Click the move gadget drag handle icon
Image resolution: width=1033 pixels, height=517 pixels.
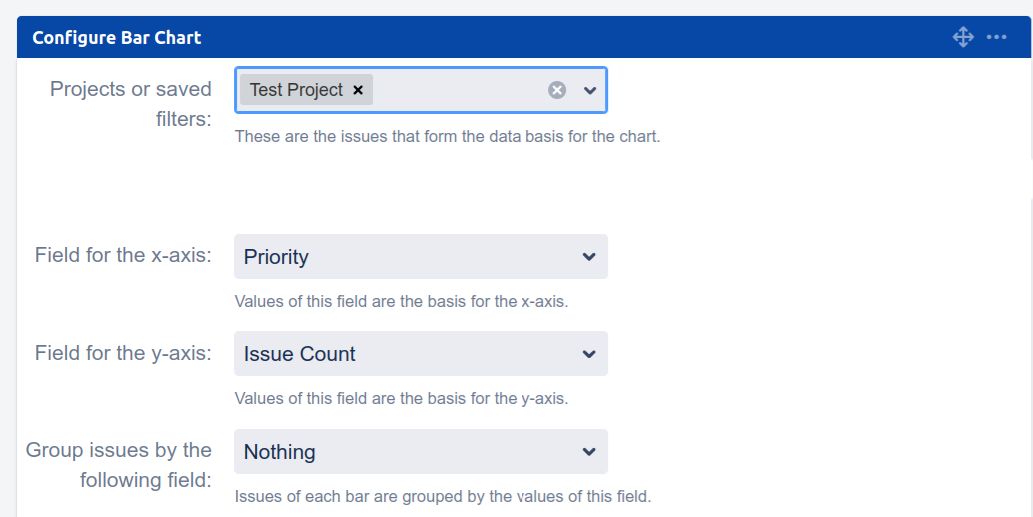pyautogui.click(x=963, y=38)
